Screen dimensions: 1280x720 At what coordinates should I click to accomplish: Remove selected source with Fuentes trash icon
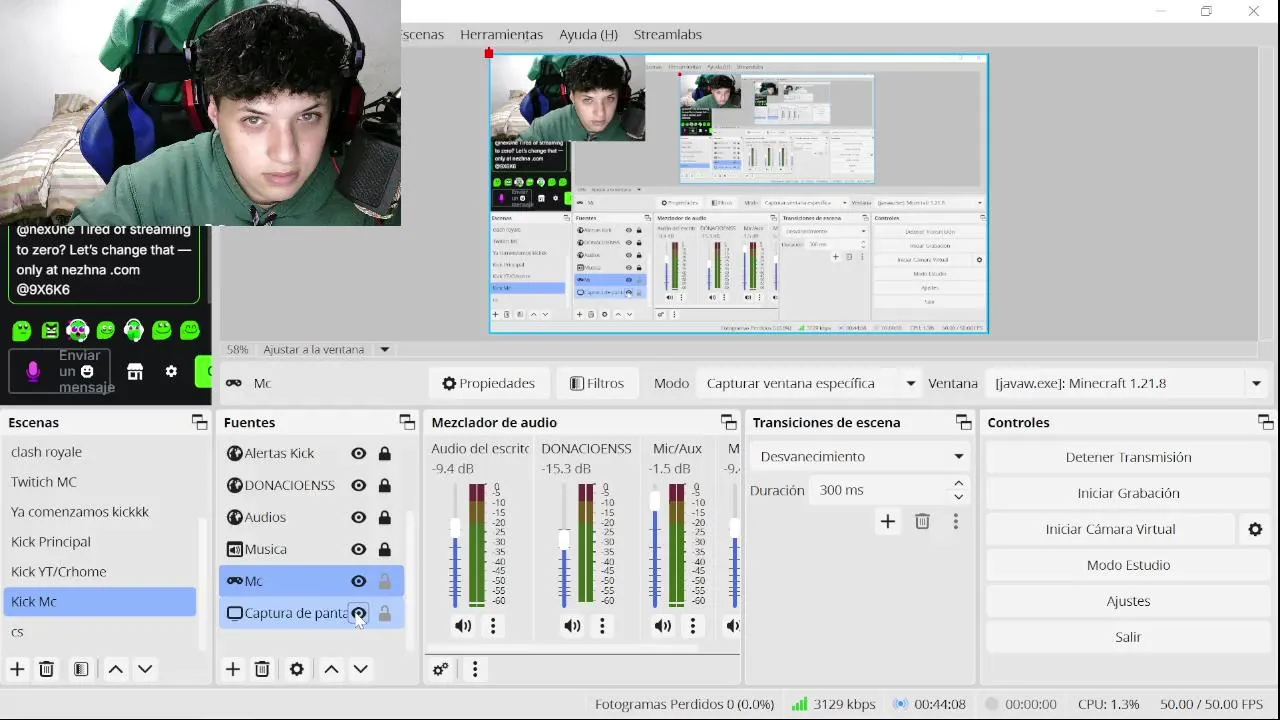(x=262, y=669)
